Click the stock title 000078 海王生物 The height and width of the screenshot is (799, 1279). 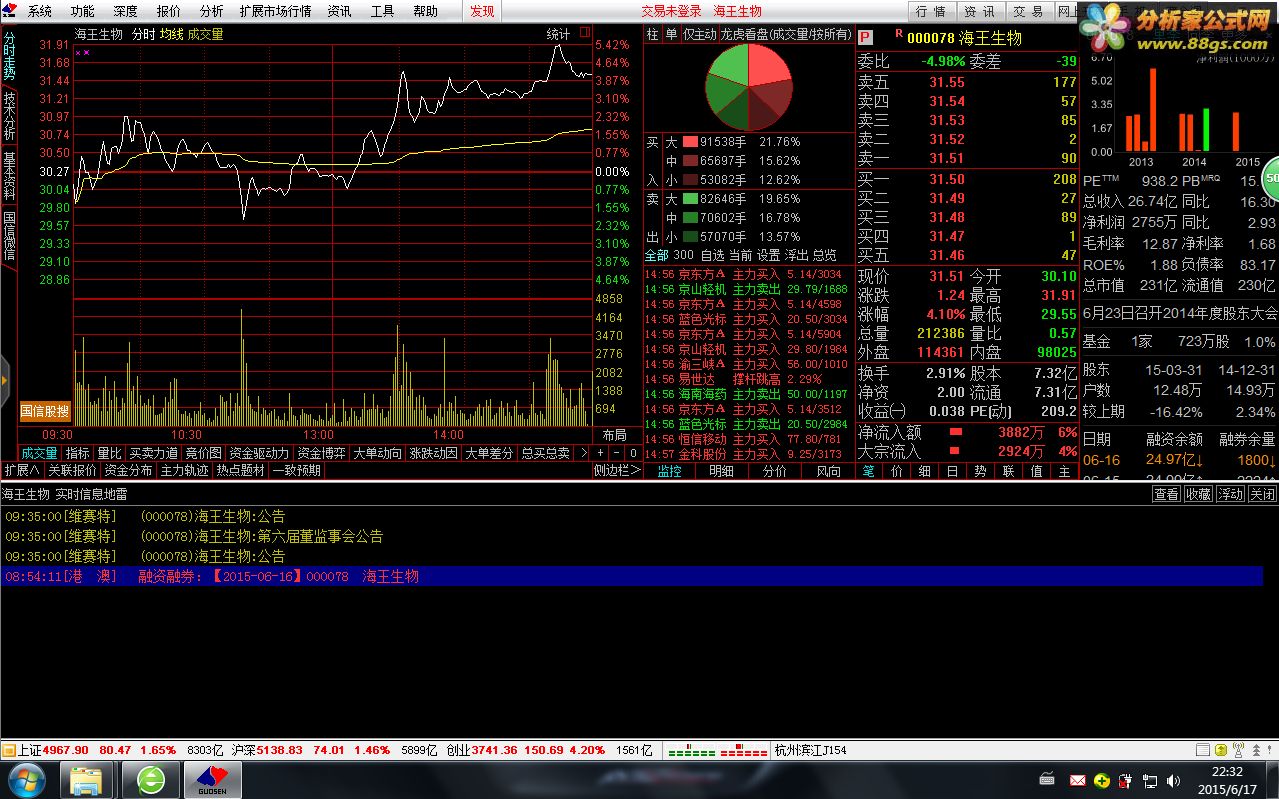coord(964,38)
